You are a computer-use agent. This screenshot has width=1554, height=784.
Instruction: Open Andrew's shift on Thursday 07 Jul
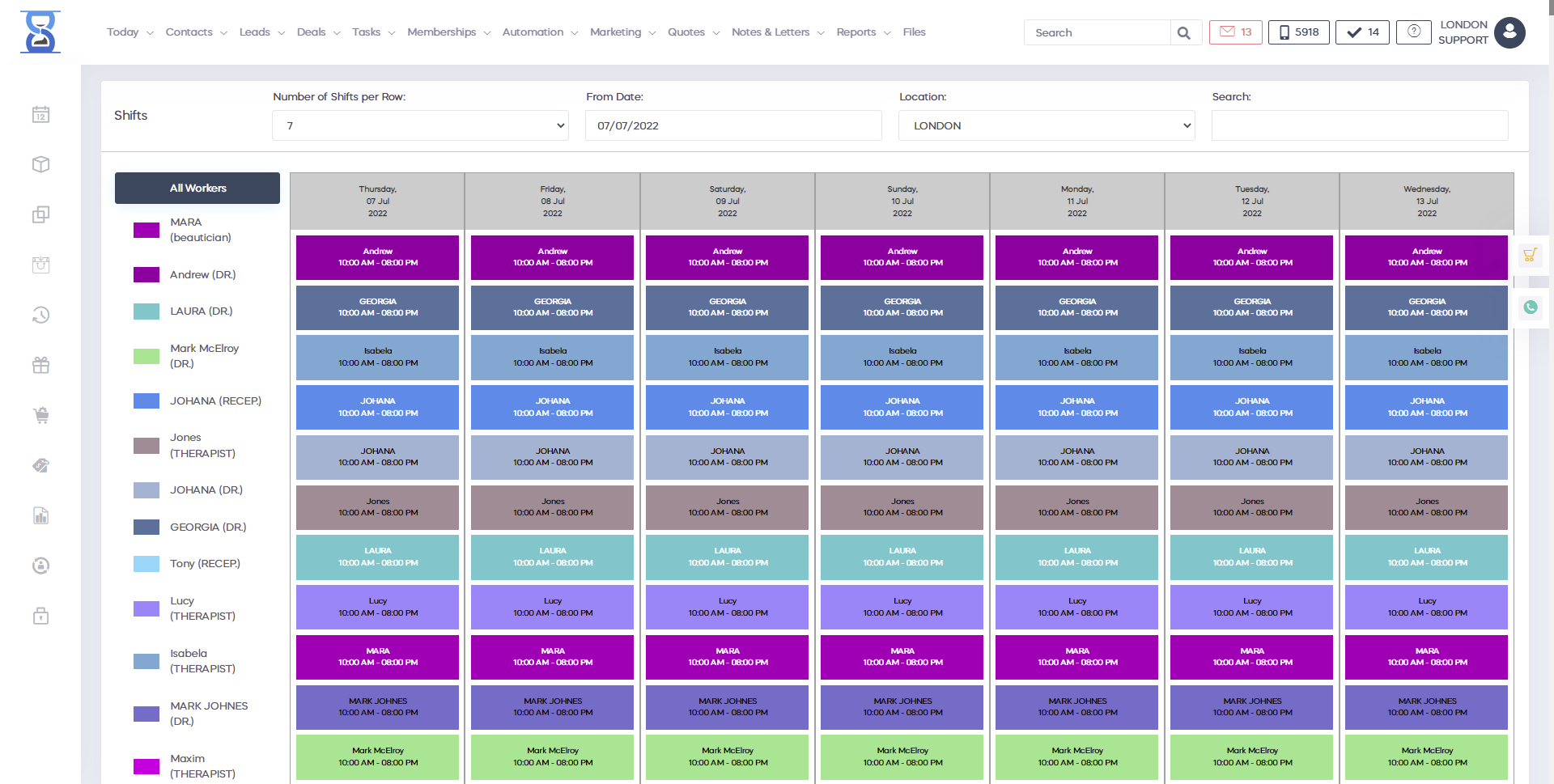377,257
